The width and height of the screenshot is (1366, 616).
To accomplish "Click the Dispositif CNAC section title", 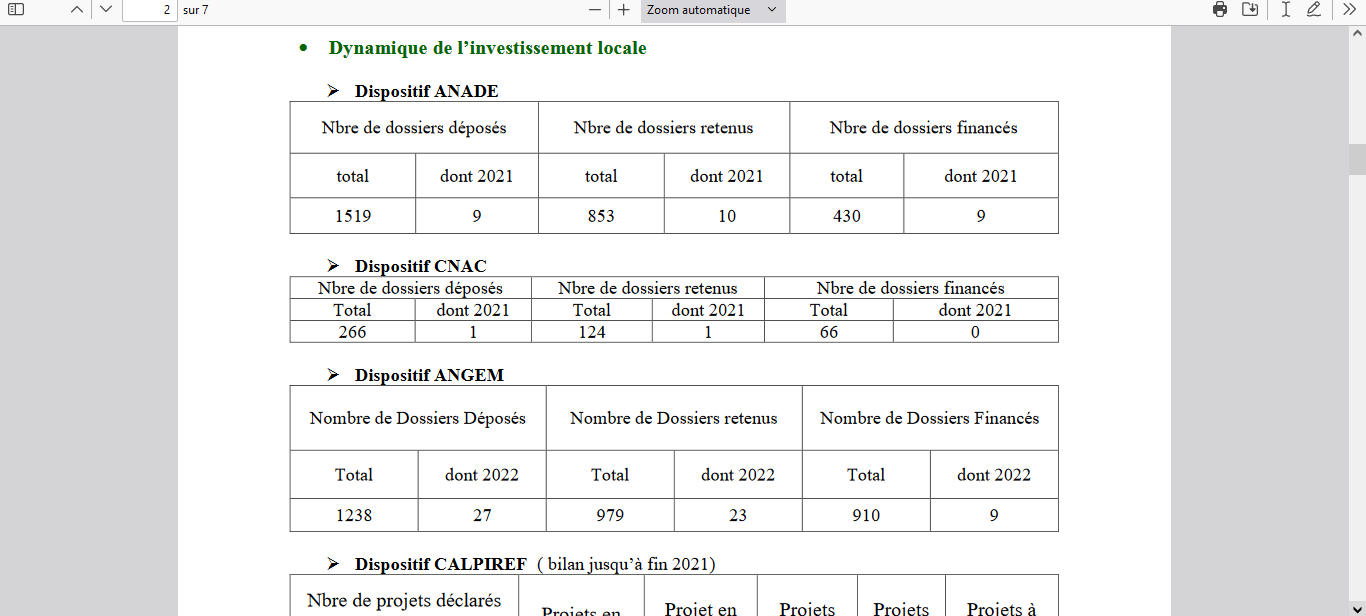I will point(420,266).
